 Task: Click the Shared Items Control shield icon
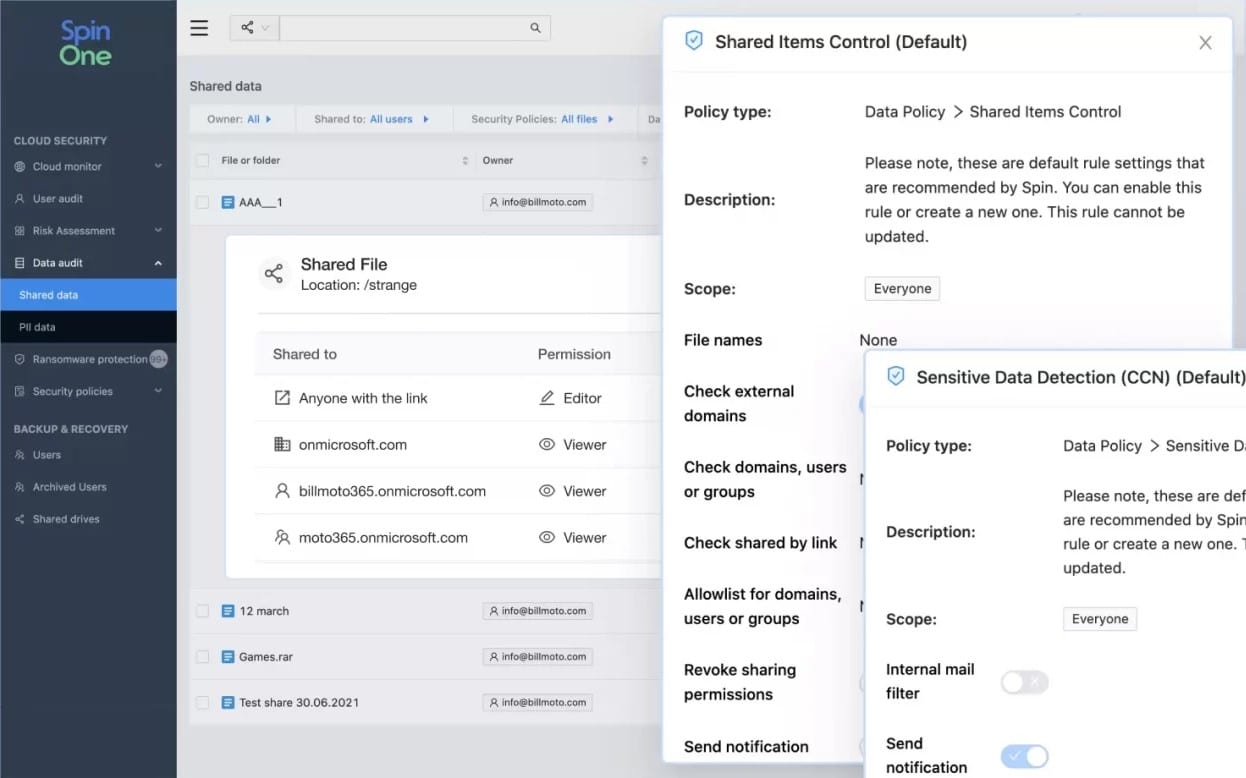(693, 41)
